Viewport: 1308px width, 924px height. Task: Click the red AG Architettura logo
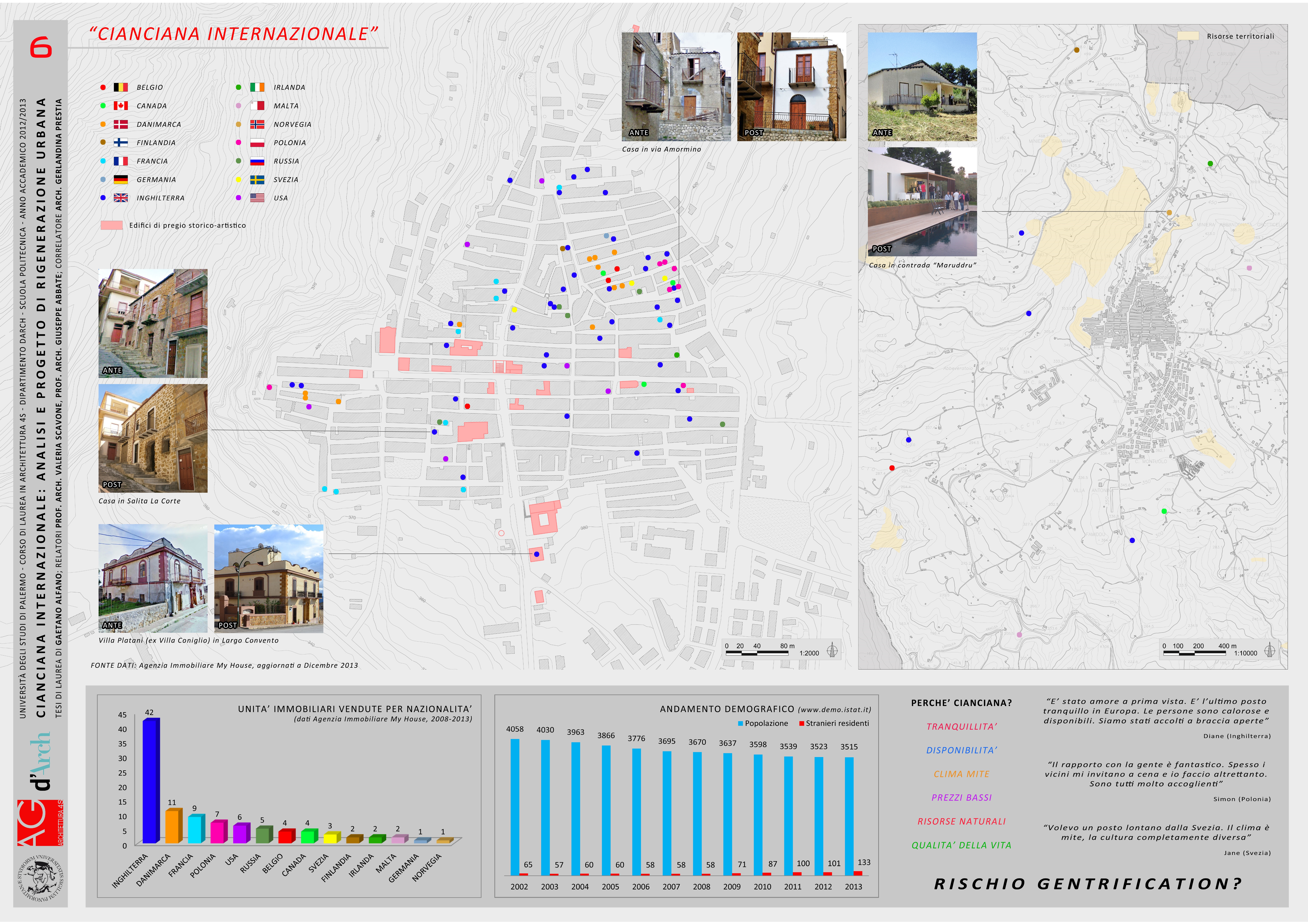point(40,823)
